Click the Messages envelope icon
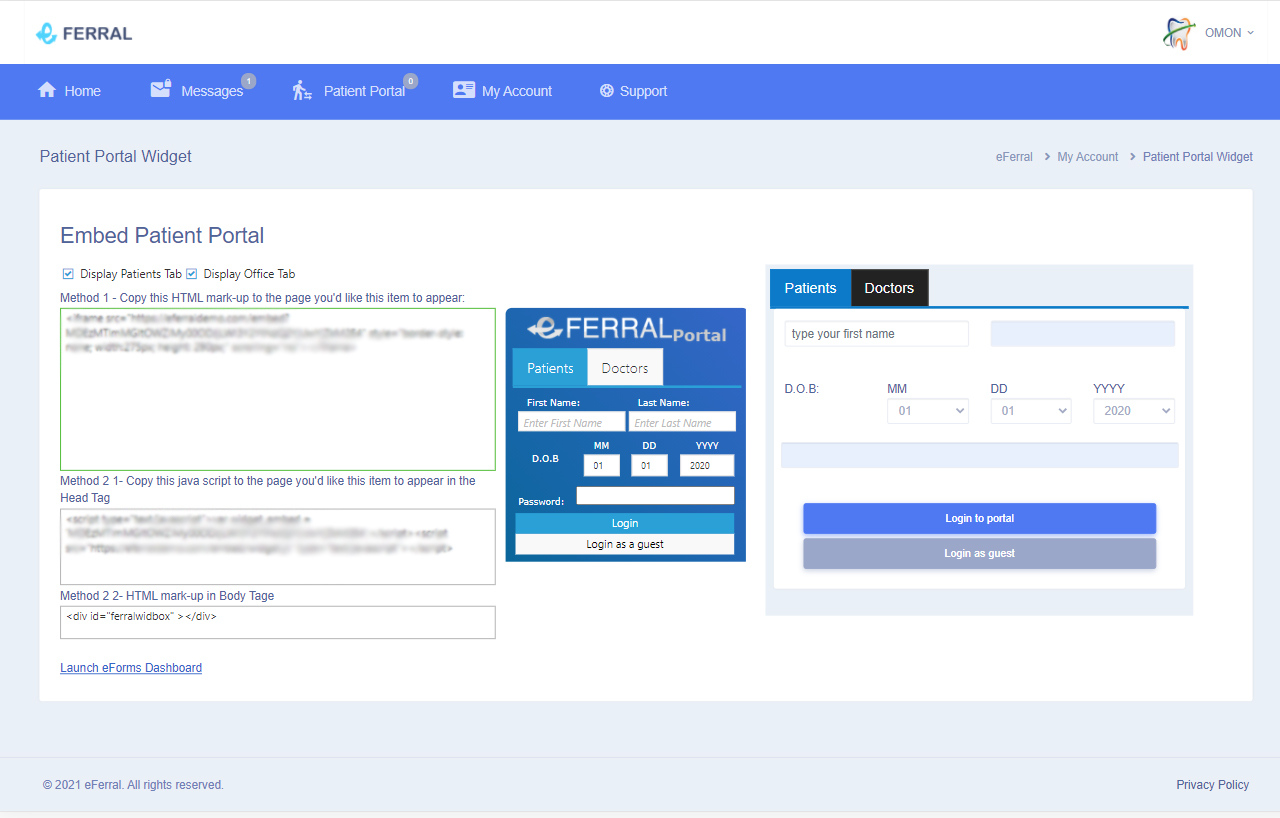This screenshot has width=1280, height=818. point(161,90)
